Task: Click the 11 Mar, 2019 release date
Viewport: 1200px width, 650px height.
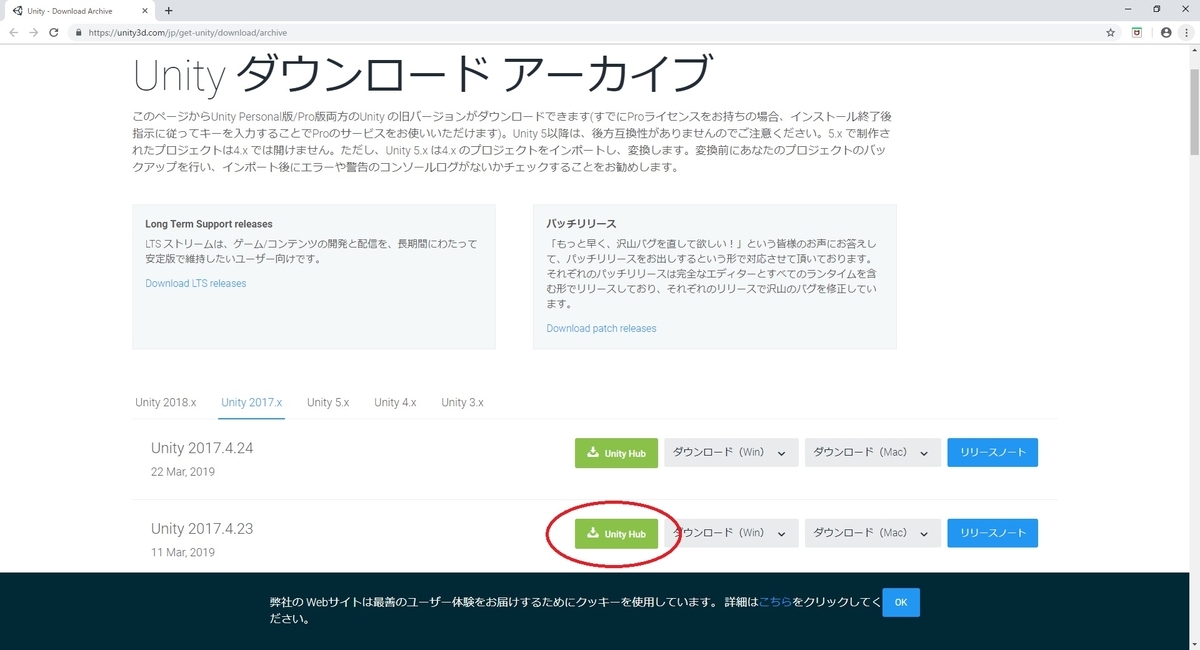Action: (x=183, y=552)
